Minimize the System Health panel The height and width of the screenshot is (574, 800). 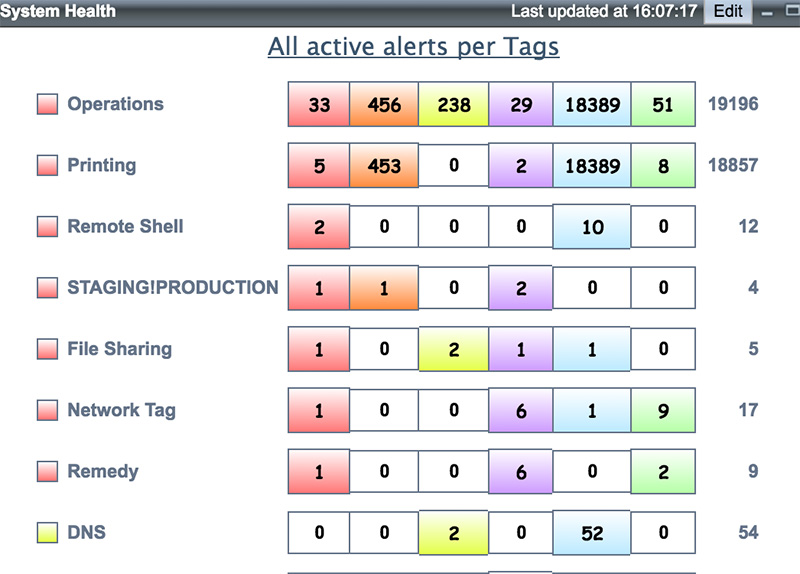point(767,13)
